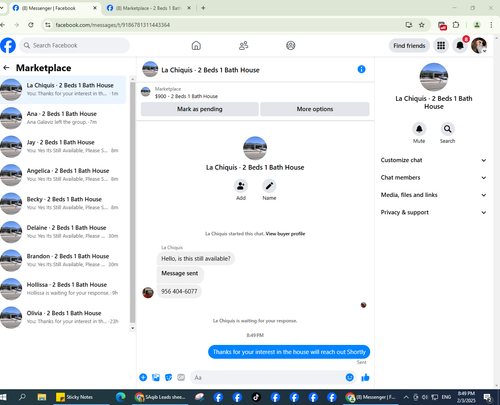The image size is (500, 405).
Task: Choose a GIF icon in composer
Action: pos(181,377)
